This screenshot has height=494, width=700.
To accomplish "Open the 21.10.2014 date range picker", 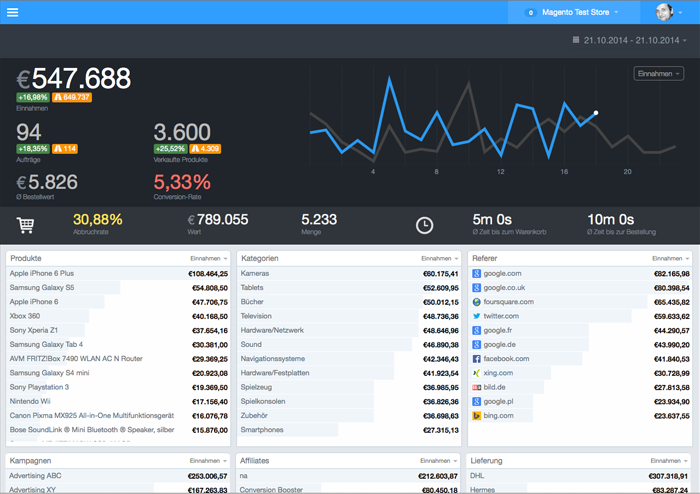I will 630,40.
